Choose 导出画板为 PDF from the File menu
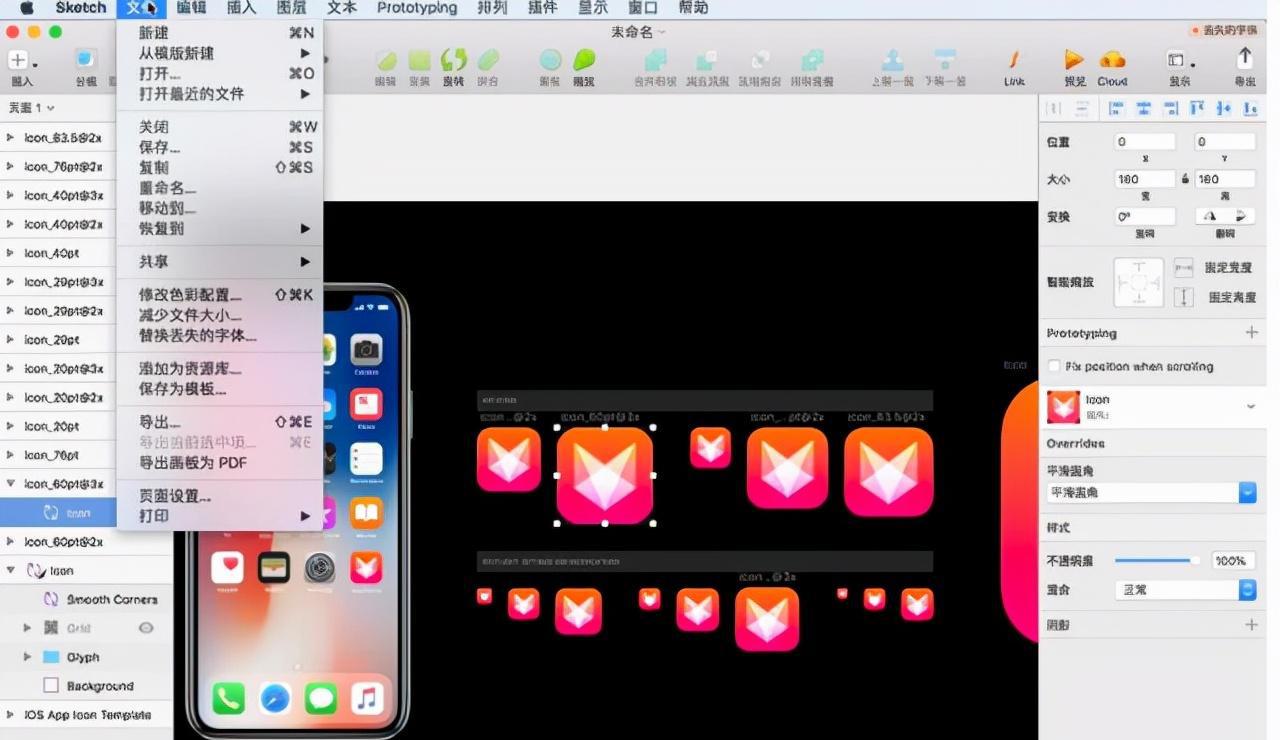Viewport: 1280px width, 740px height. pyautogui.click(x=193, y=463)
